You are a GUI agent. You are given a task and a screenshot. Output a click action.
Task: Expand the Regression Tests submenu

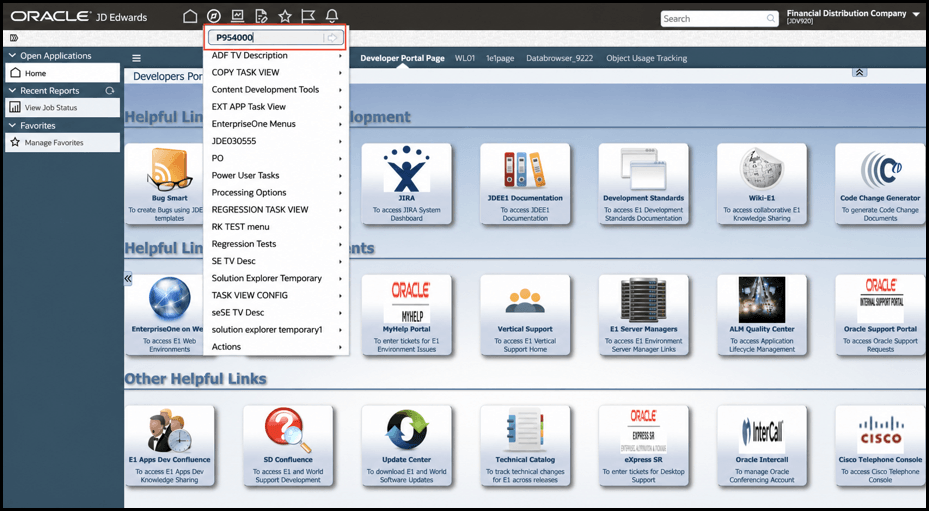tap(276, 244)
